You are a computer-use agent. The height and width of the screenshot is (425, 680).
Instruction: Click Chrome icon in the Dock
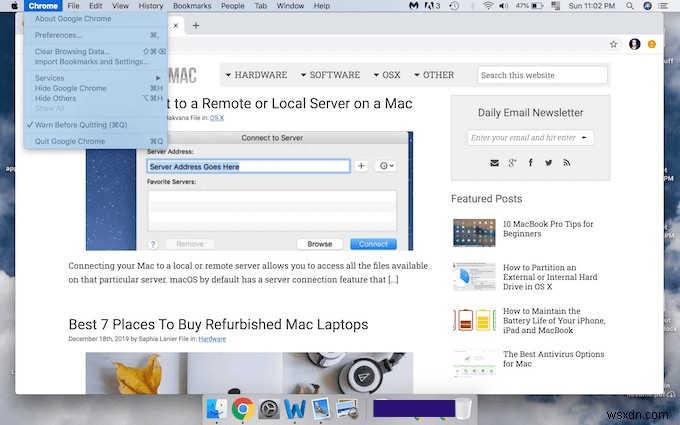tap(242, 409)
